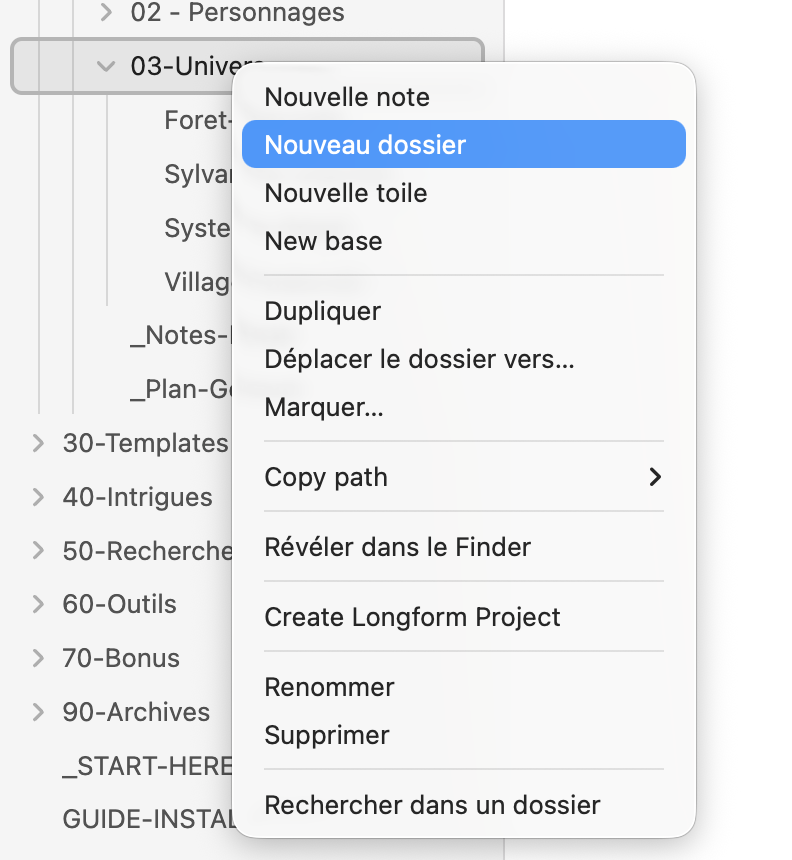
Task: Click 'New base' menu option
Action: (323, 241)
